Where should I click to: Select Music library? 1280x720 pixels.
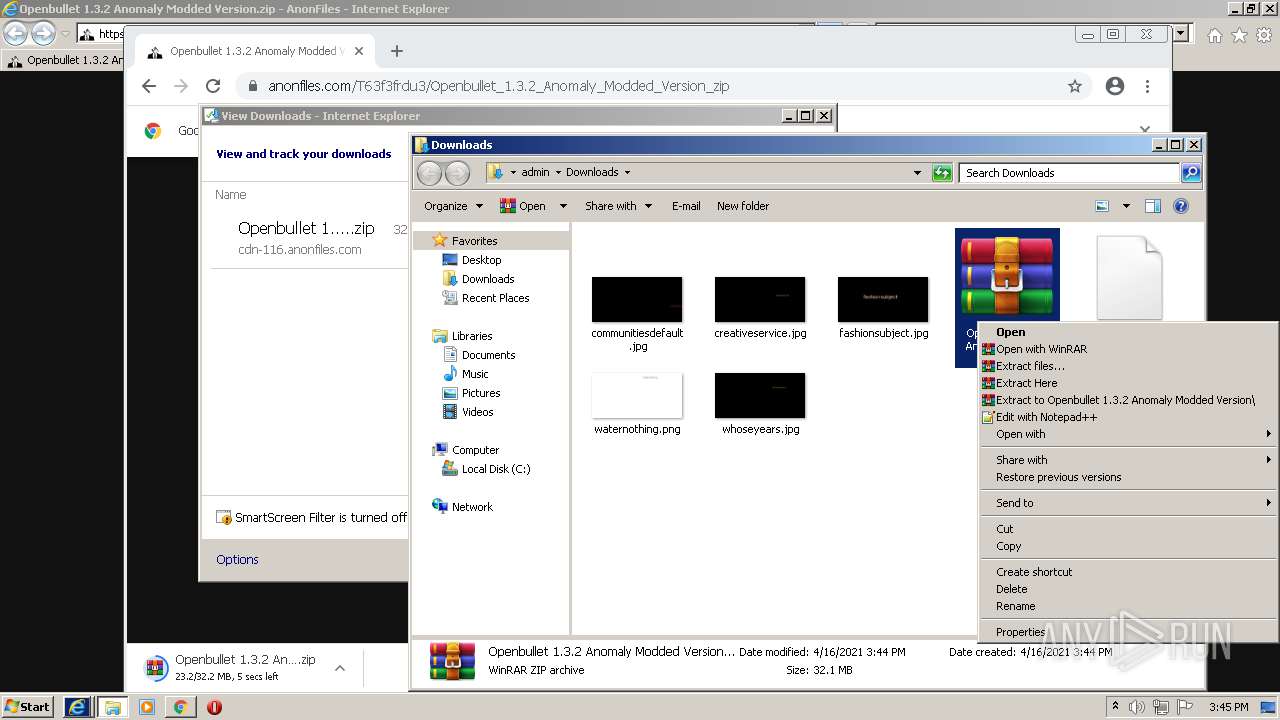click(x=475, y=374)
